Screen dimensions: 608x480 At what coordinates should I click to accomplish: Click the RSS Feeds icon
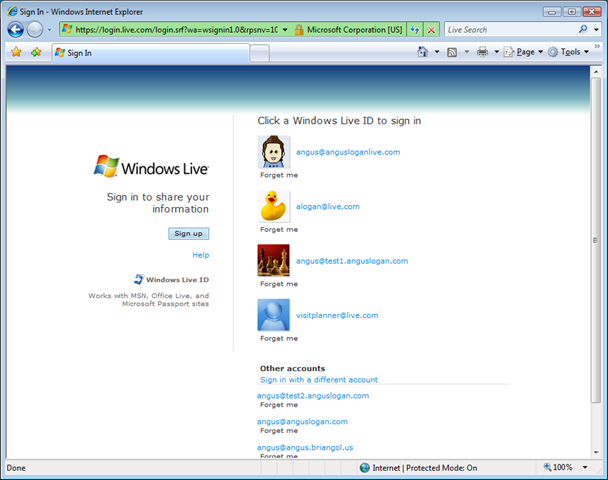pyautogui.click(x=452, y=52)
